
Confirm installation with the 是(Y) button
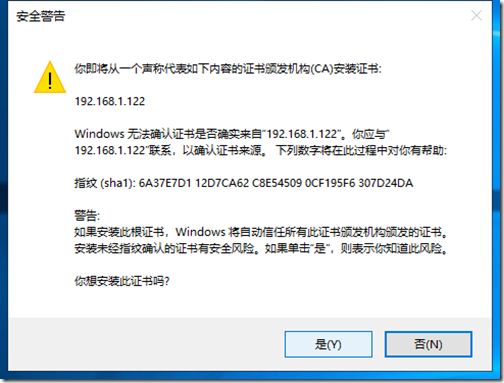coord(328,344)
